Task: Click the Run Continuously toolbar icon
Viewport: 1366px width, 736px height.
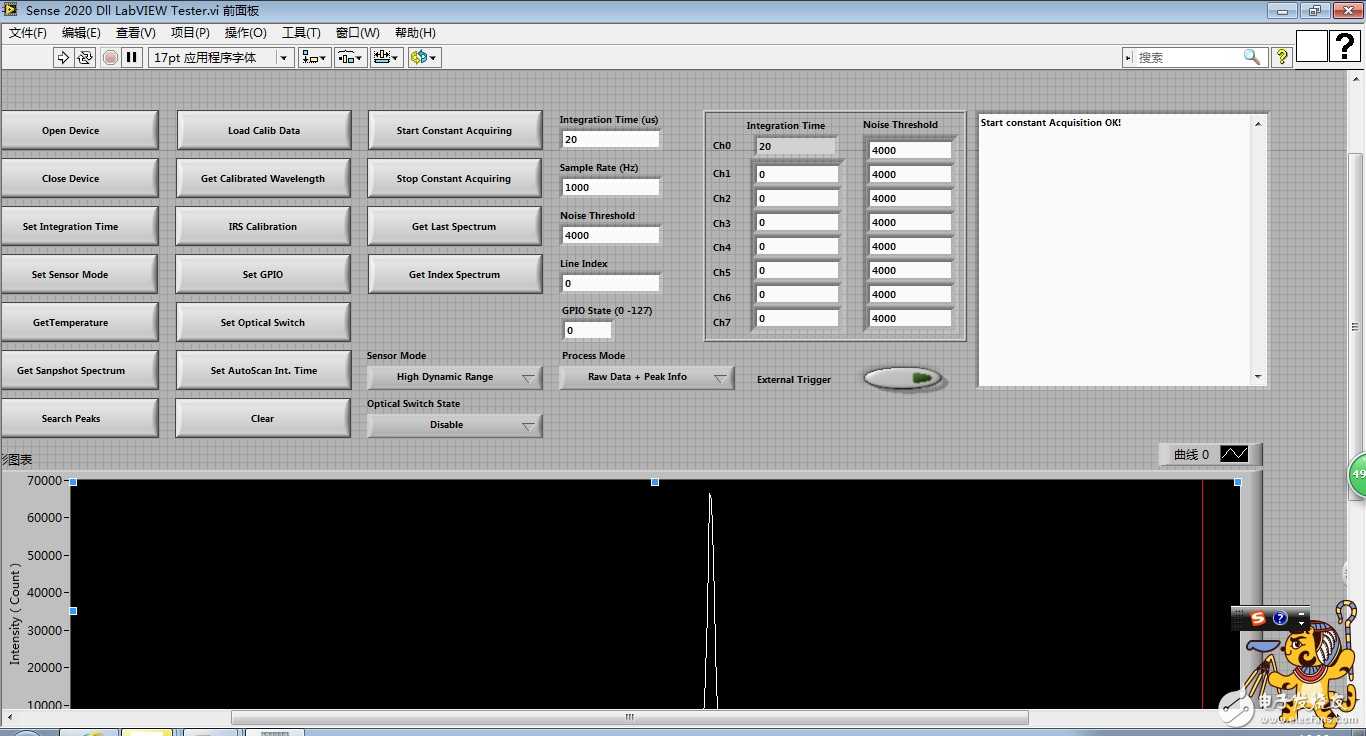Action: pos(85,58)
